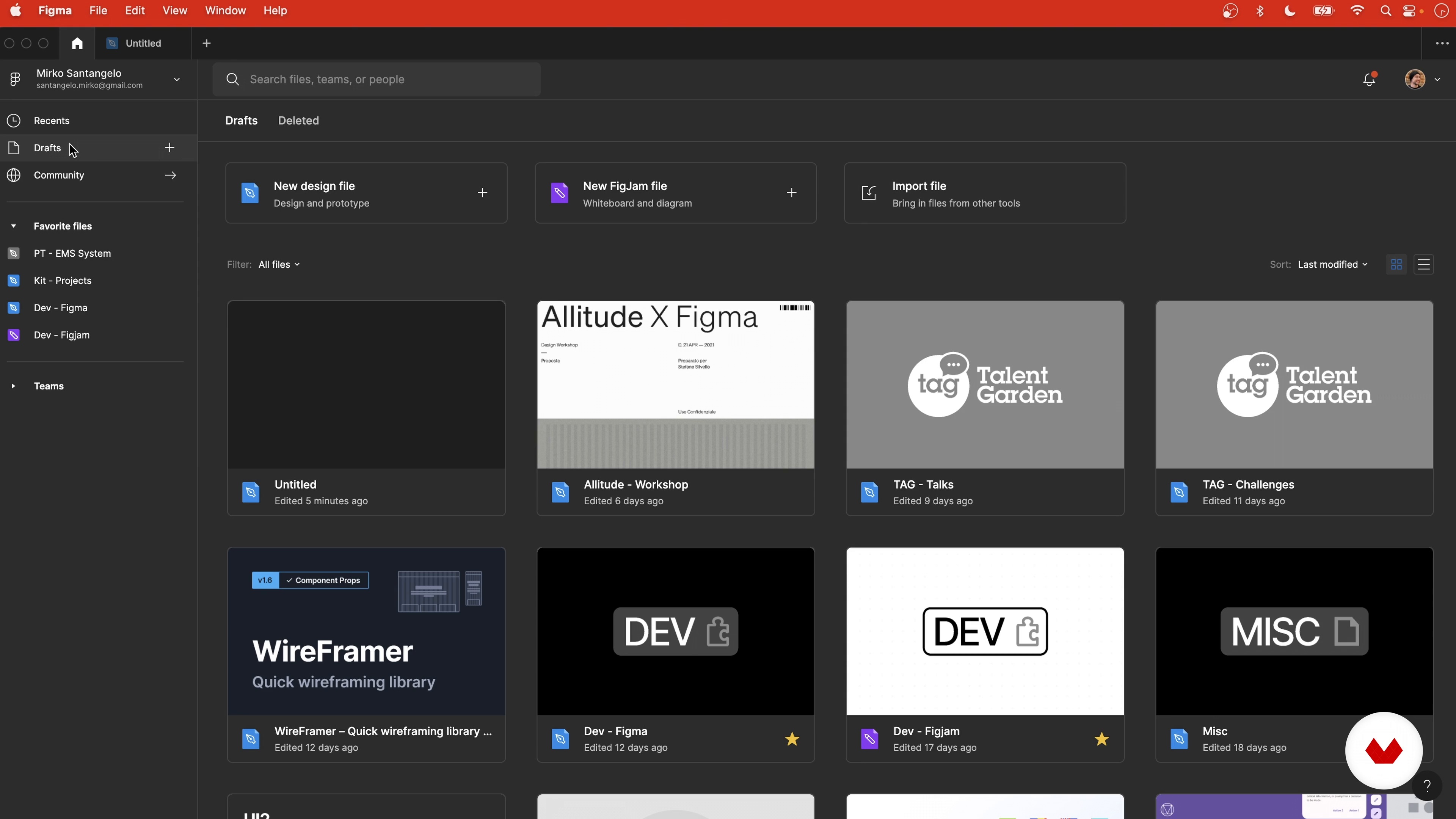1456x819 pixels.
Task: Click Import file button
Action: coord(985,193)
